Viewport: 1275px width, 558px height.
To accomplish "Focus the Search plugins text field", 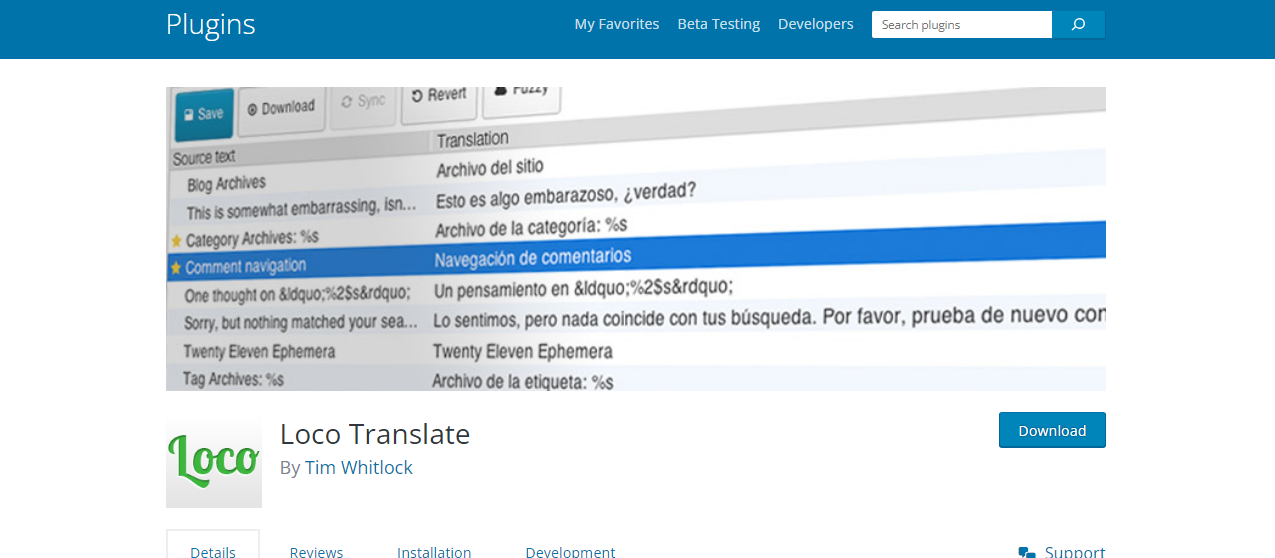I will point(961,25).
